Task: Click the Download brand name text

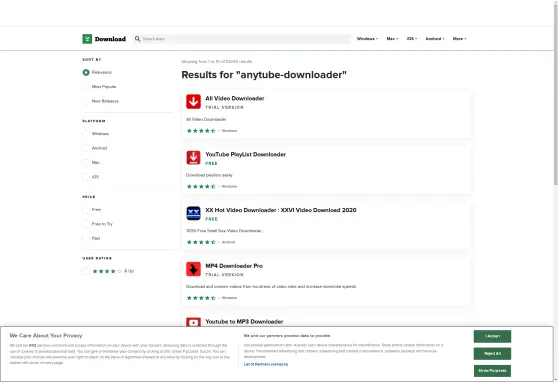Action: (x=110, y=39)
